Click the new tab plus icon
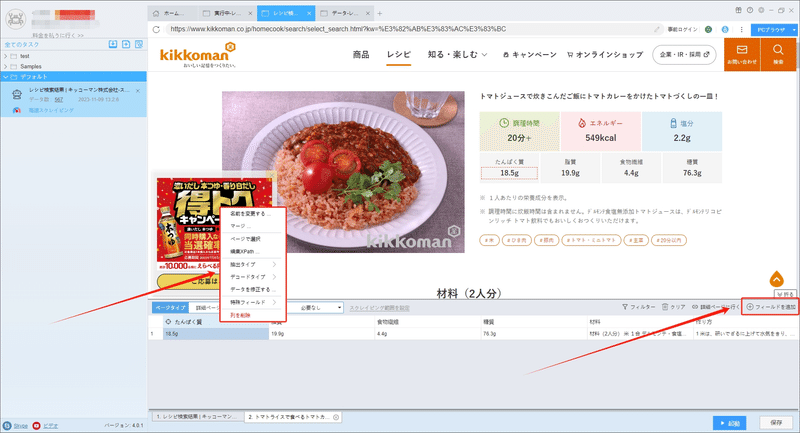The height and width of the screenshot is (433, 800). click(x=380, y=13)
